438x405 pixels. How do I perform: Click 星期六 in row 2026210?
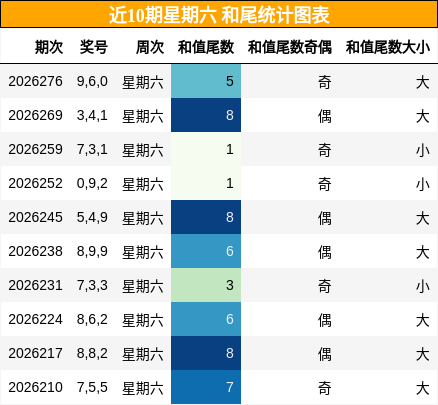click(143, 388)
